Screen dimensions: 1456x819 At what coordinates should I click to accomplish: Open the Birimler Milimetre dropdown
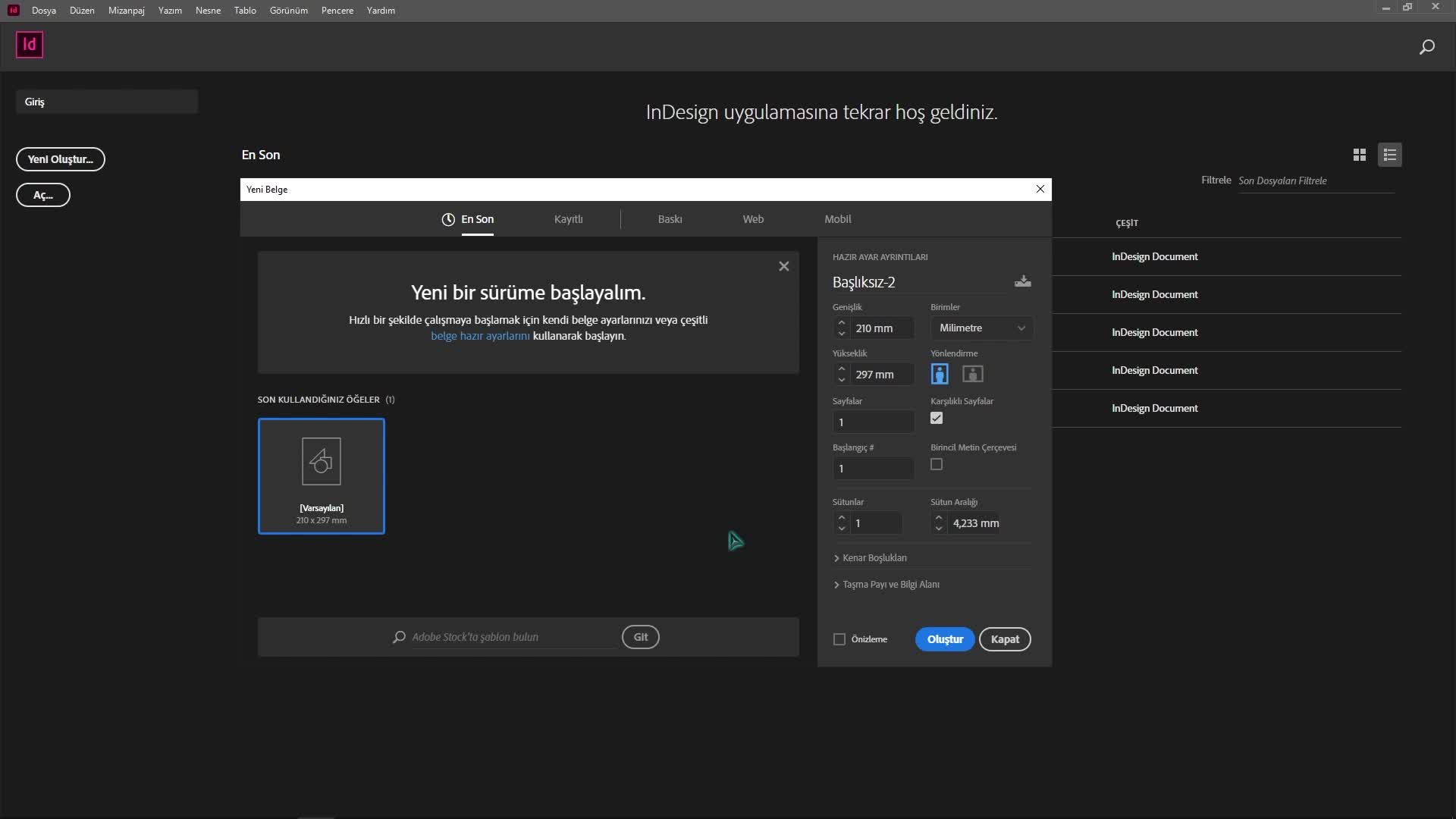(981, 328)
